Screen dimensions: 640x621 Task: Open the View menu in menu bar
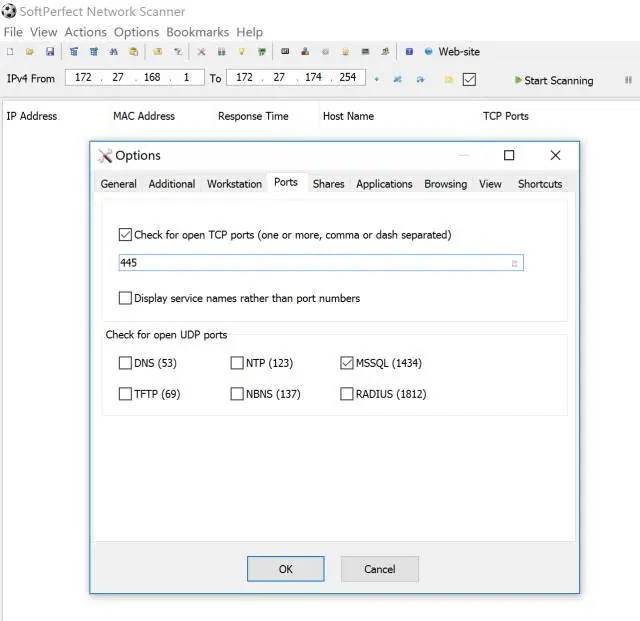point(43,32)
